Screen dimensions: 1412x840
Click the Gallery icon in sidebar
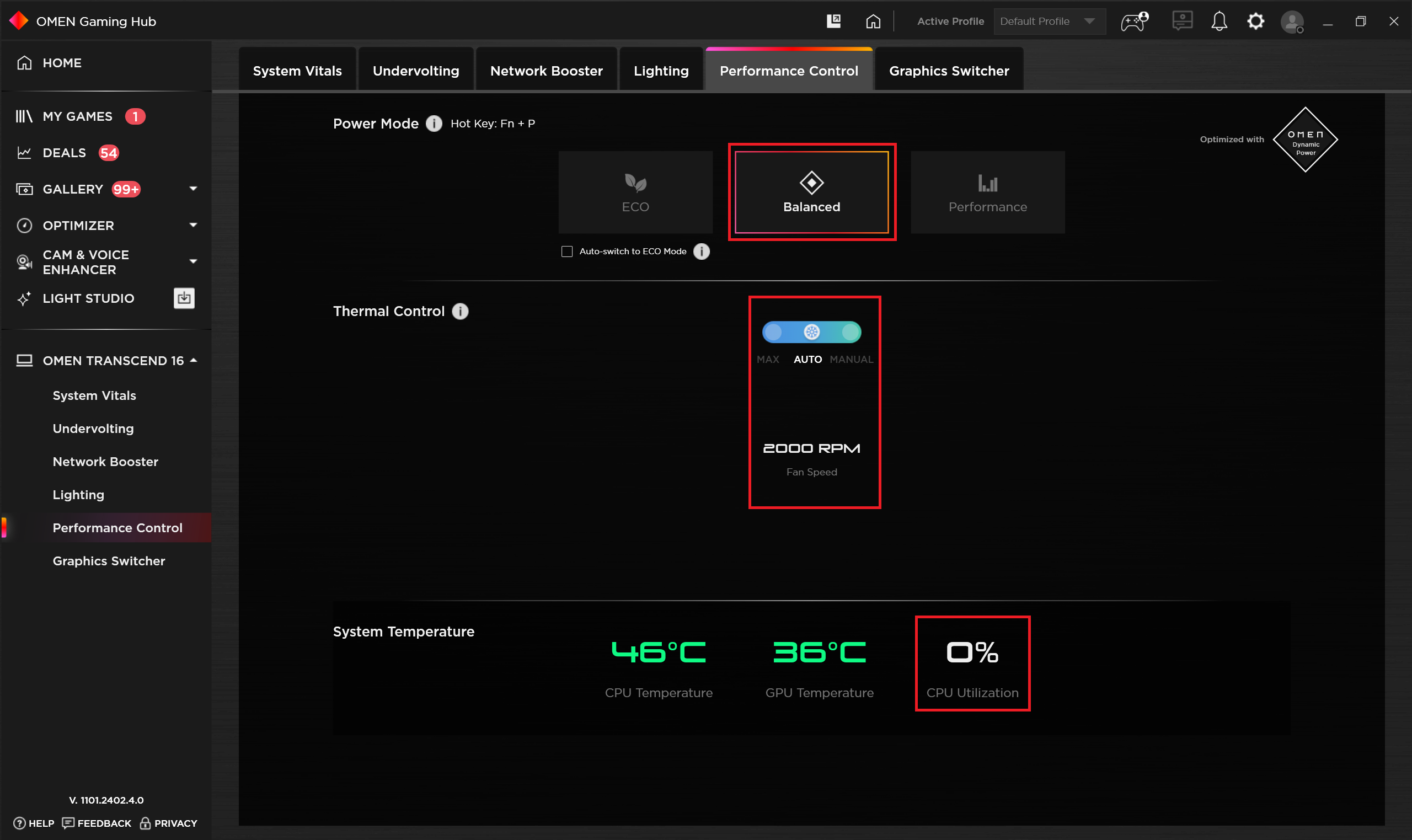24,189
